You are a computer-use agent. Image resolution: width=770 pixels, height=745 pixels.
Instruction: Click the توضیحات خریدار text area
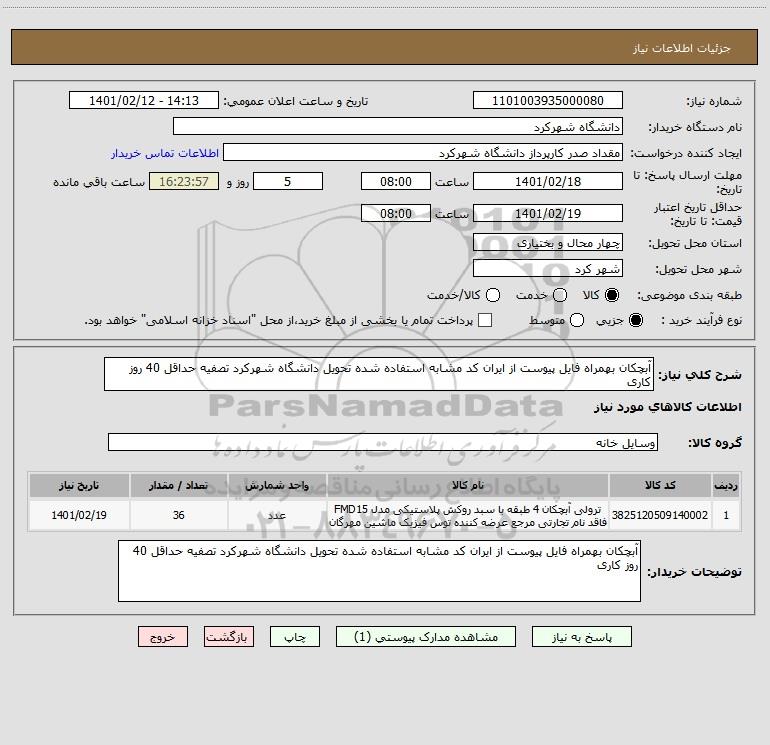(x=379, y=571)
